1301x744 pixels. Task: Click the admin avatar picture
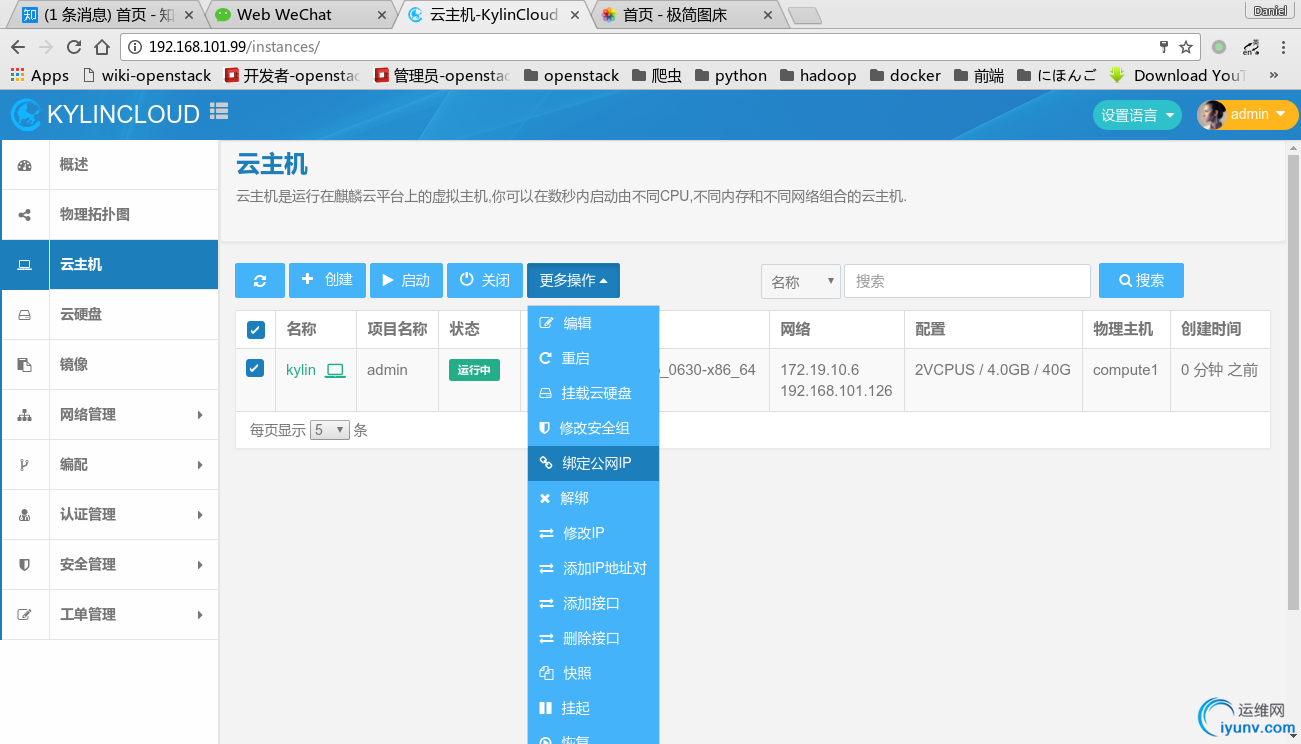point(1212,115)
